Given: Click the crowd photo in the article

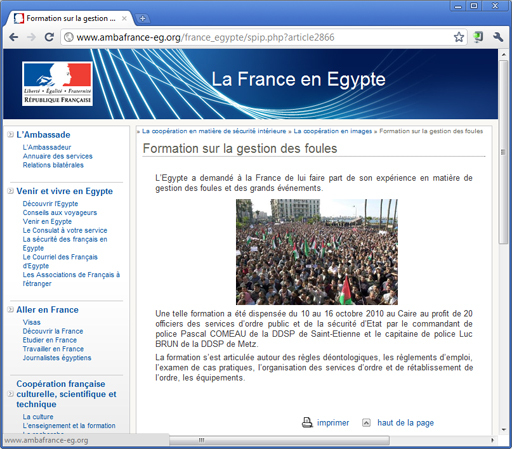Looking at the screenshot, I should (x=317, y=252).
